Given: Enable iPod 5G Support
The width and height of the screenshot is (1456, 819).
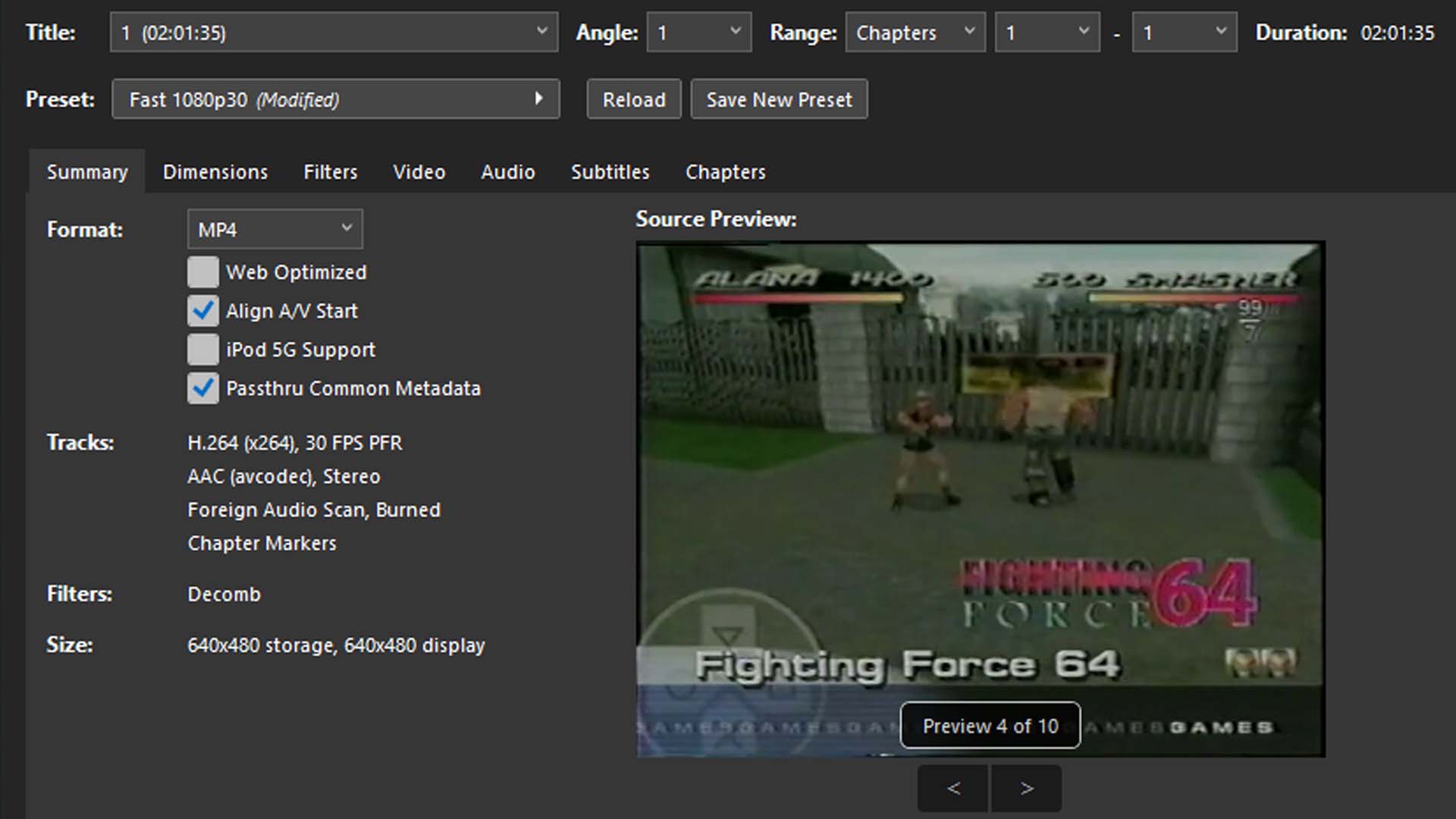Looking at the screenshot, I should (x=203, y=350).
